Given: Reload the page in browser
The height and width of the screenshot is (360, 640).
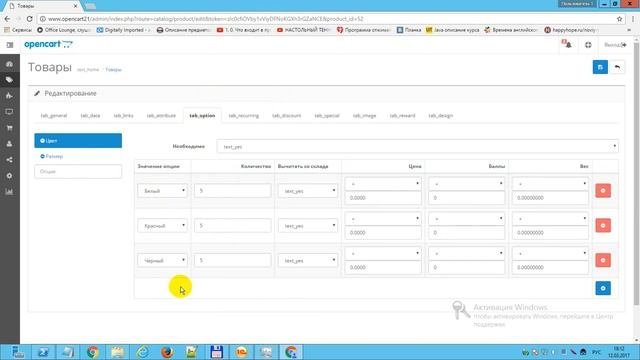Looking at the screenshot, I should coord(29,19).
